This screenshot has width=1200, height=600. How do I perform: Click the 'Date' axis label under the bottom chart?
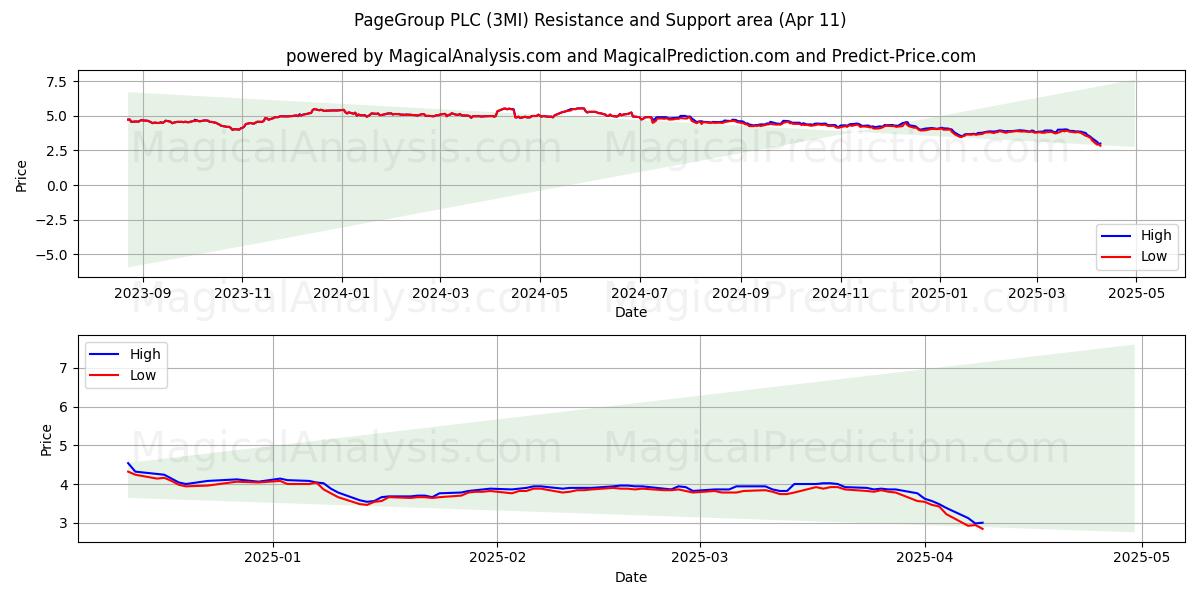tap(631, 577)
